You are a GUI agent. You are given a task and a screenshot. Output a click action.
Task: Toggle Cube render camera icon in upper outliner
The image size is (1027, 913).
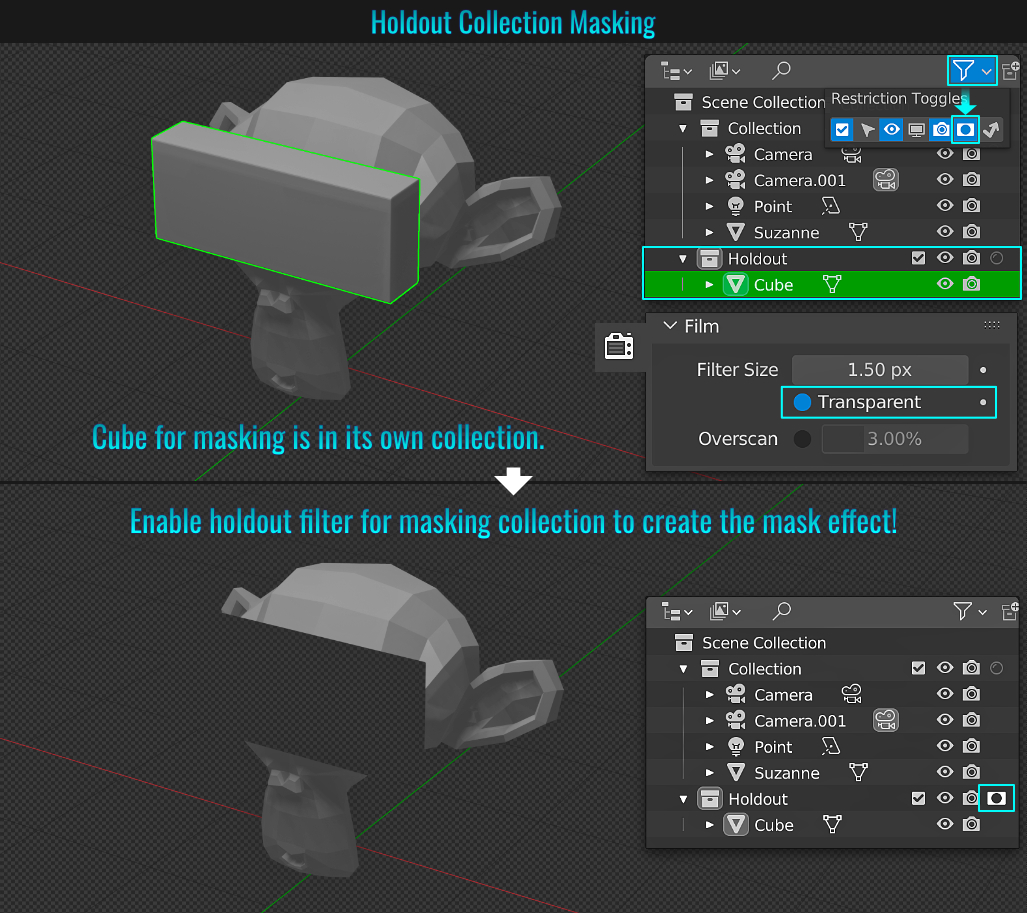971,284
